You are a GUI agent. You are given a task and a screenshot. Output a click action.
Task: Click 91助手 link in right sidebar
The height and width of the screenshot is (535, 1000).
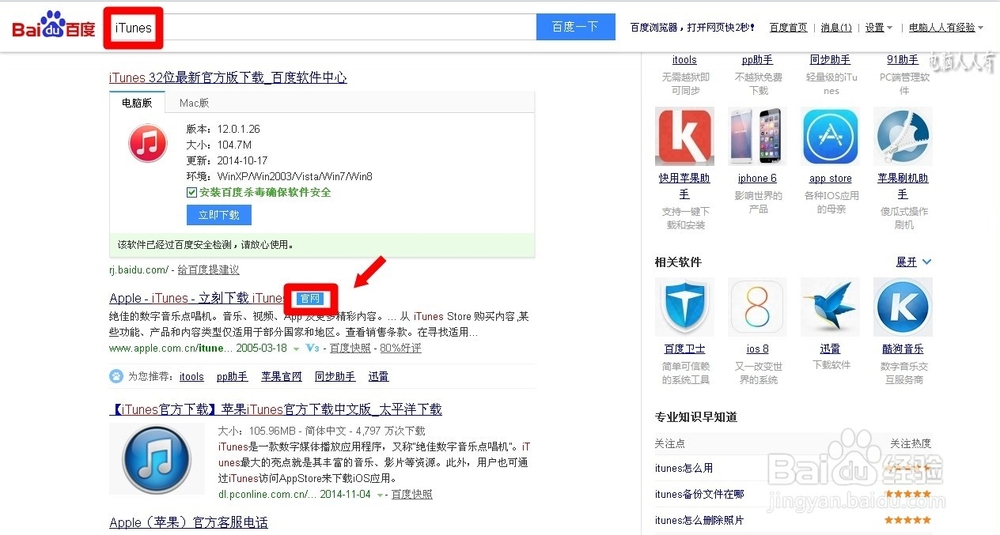(902, 60)
